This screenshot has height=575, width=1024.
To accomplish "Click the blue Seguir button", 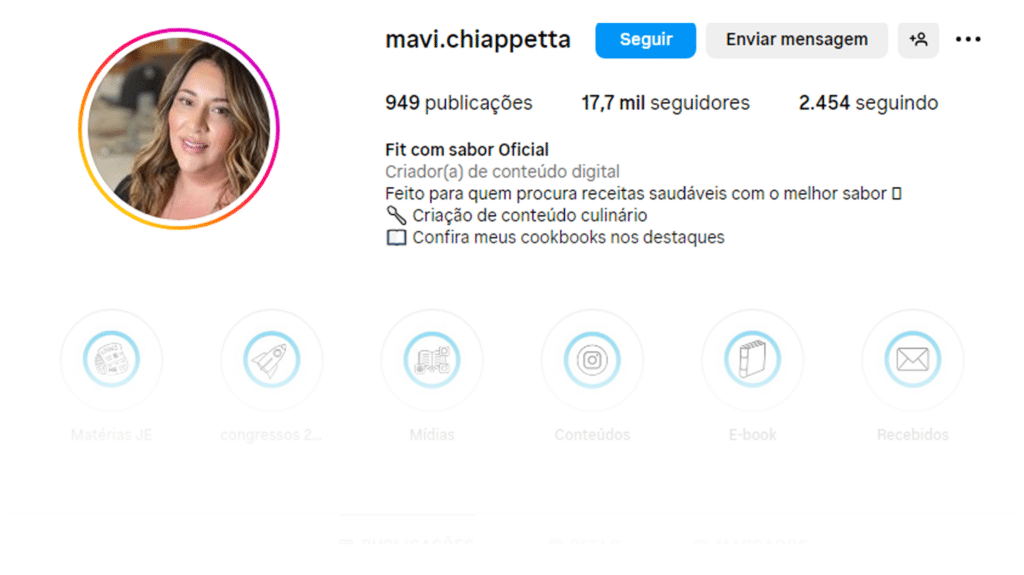I will click(x=645, y=40).
